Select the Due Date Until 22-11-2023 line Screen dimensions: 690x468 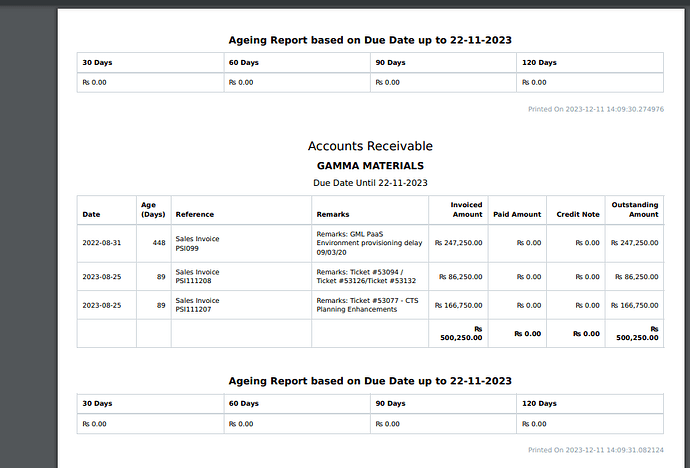370,183
